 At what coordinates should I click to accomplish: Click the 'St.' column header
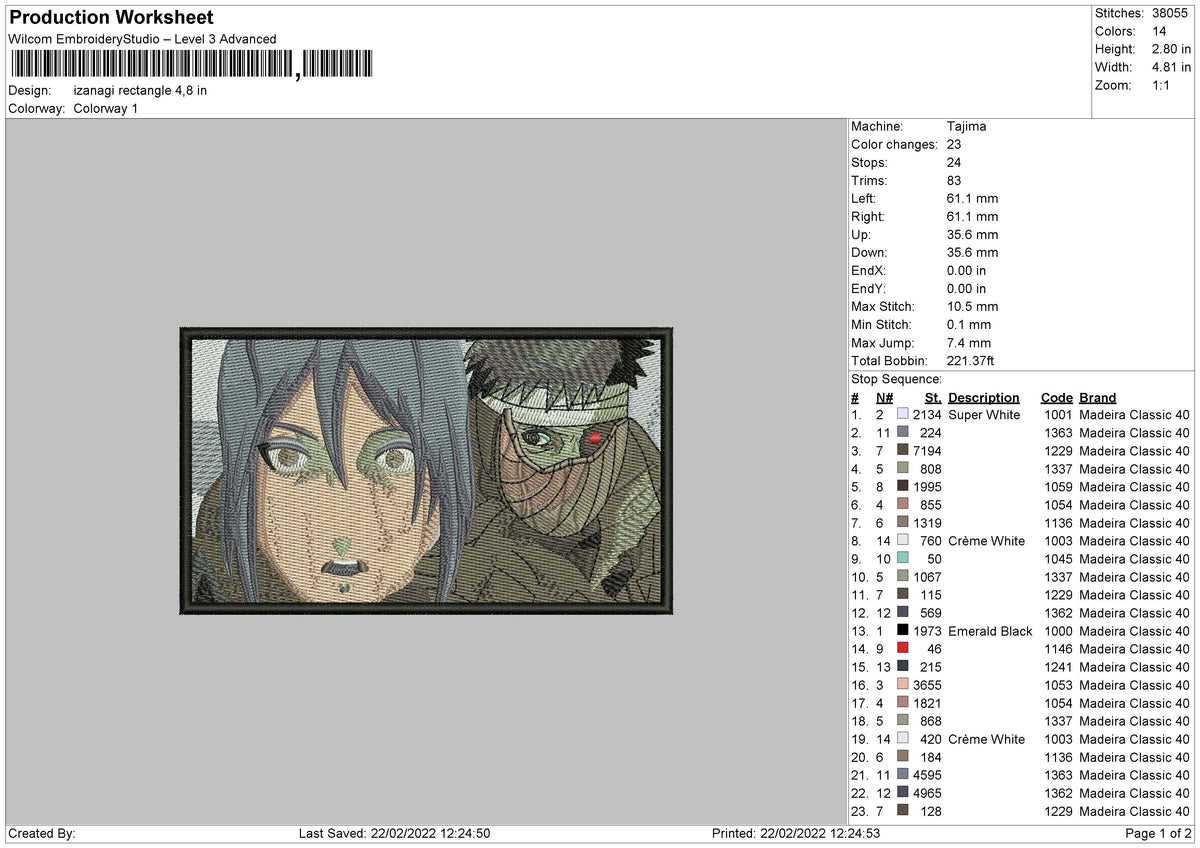(x=933, y=398)
